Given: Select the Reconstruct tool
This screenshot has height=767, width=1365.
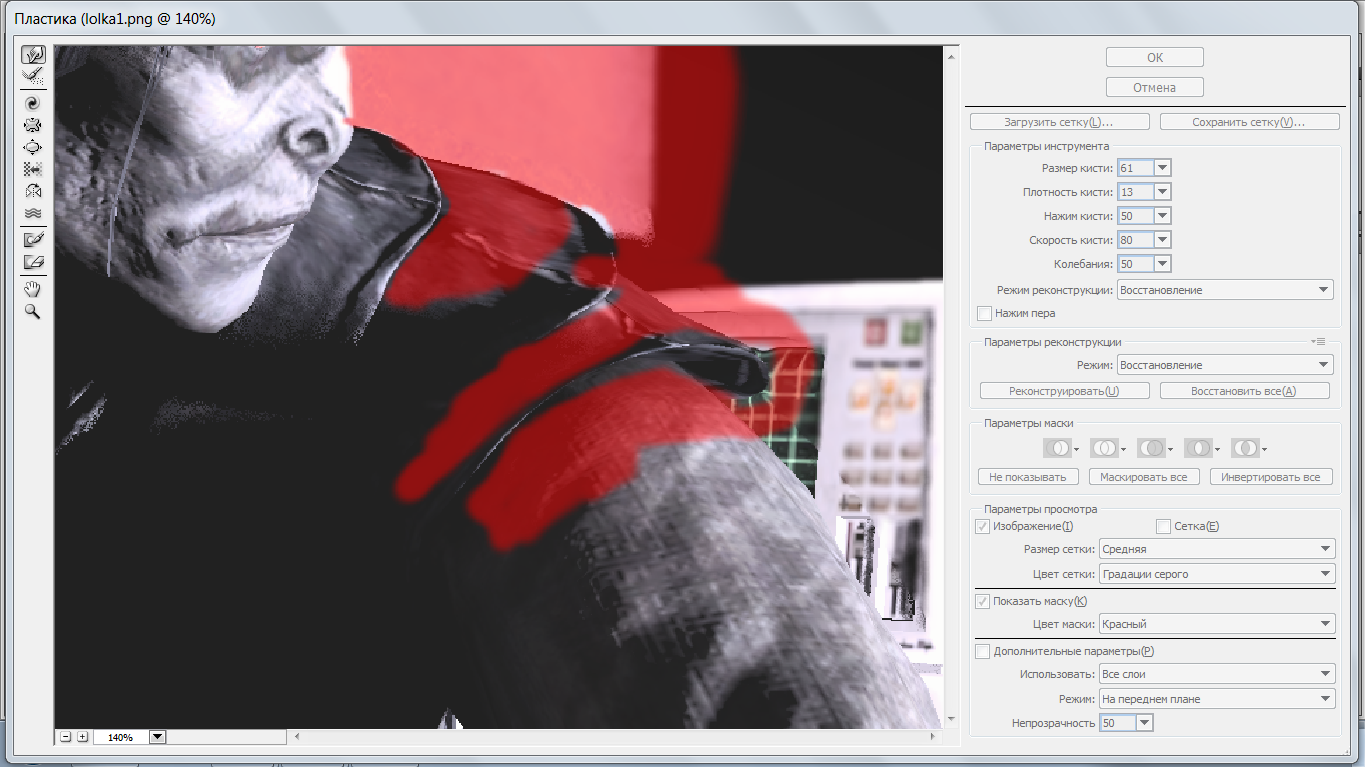Looking at the screenshot, I should (x=32, y=75).
